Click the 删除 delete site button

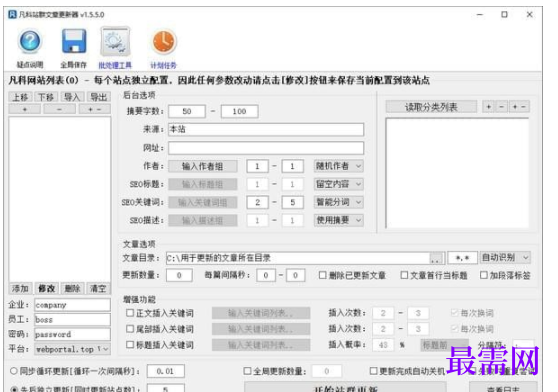(72, 288)
